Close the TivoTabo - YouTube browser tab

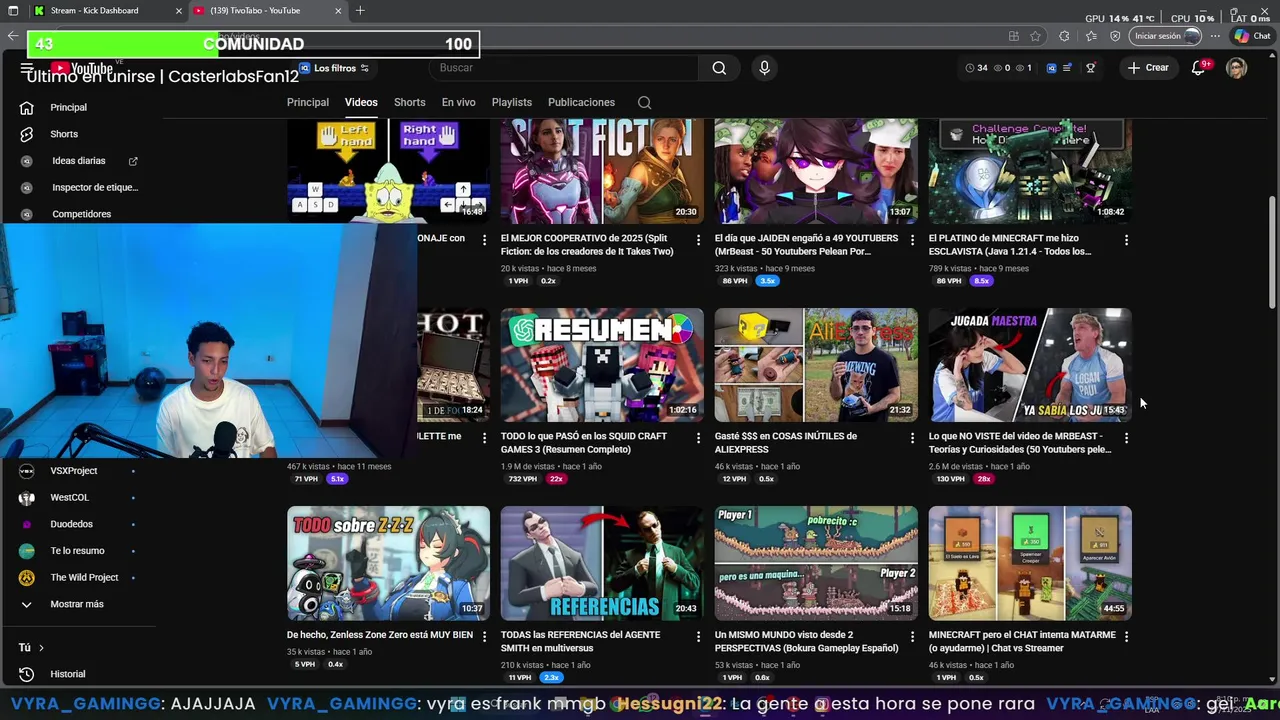(338, 10)
